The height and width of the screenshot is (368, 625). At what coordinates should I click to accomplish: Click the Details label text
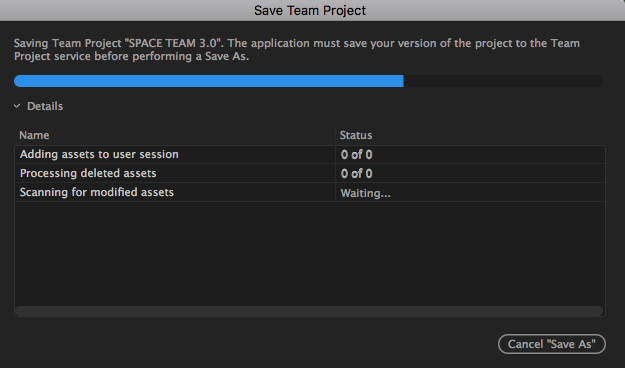click(x=45, y=106)
